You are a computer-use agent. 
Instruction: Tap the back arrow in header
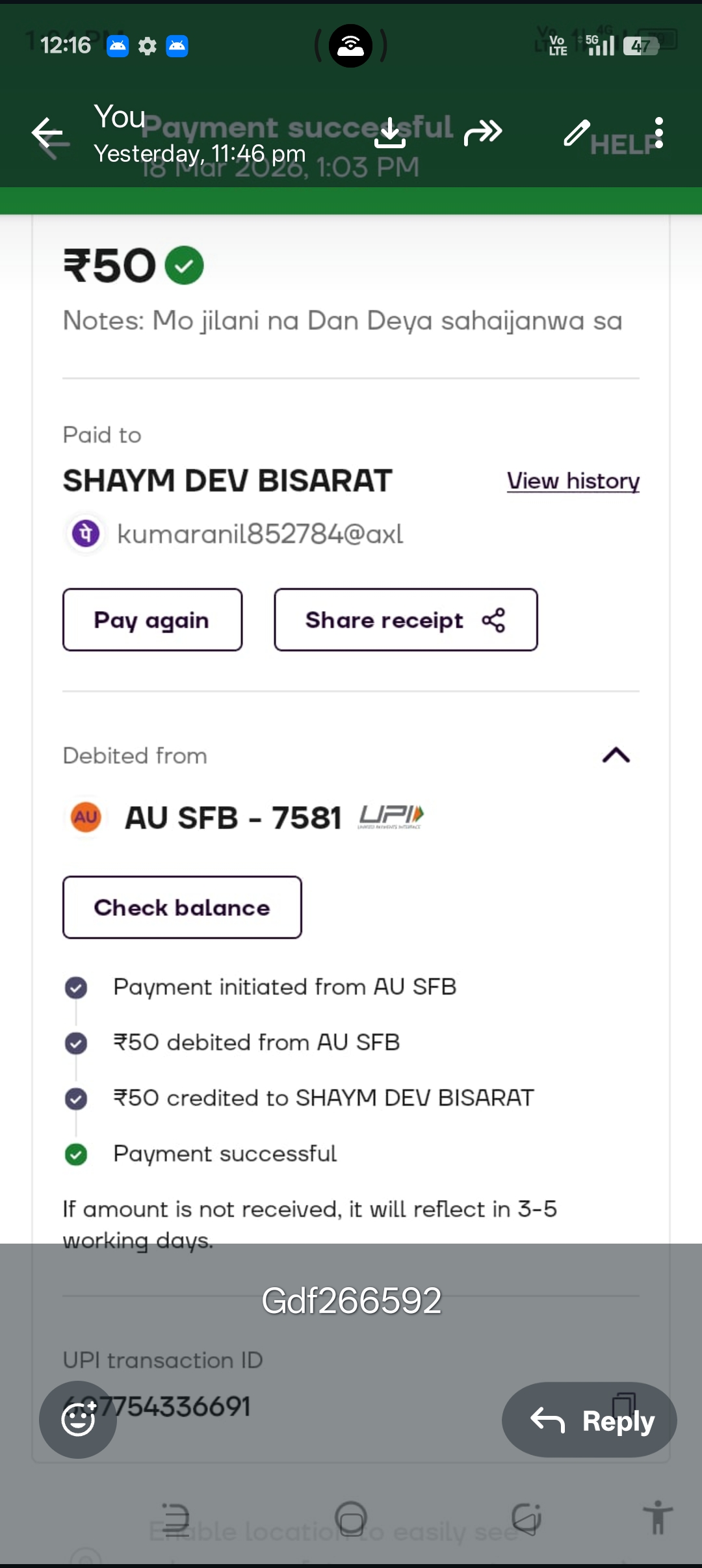pyautogui.click(x=47, y=134)
